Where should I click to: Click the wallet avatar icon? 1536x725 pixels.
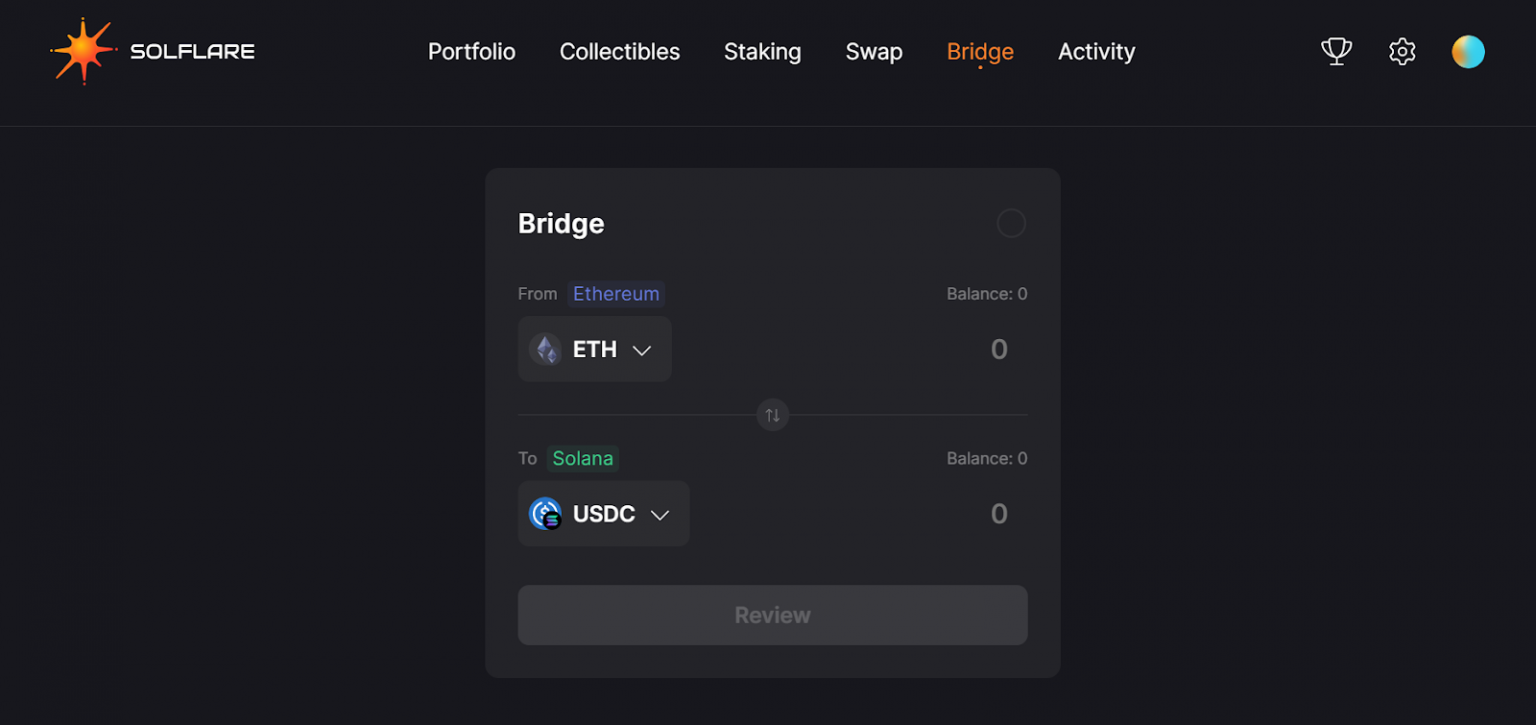(x=1467, y=51)
